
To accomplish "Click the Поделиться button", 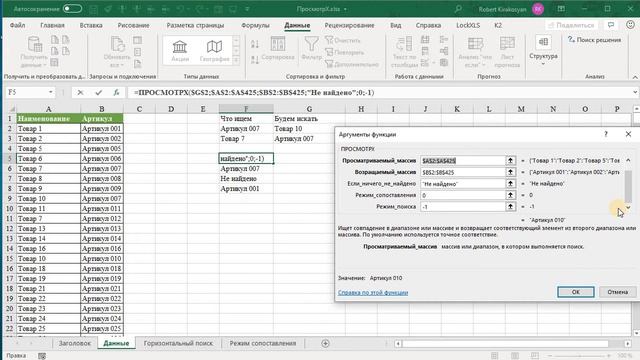I will pos(571,25).
